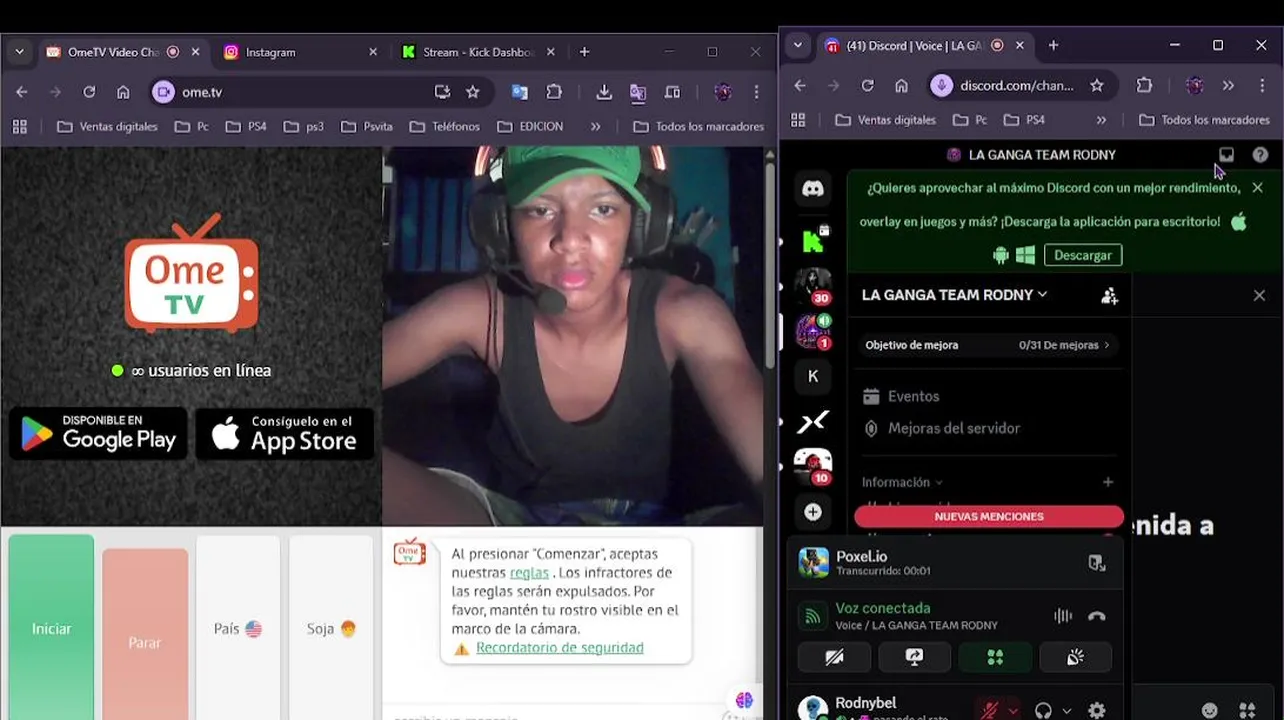Reload the Discord page

(867, 86)
